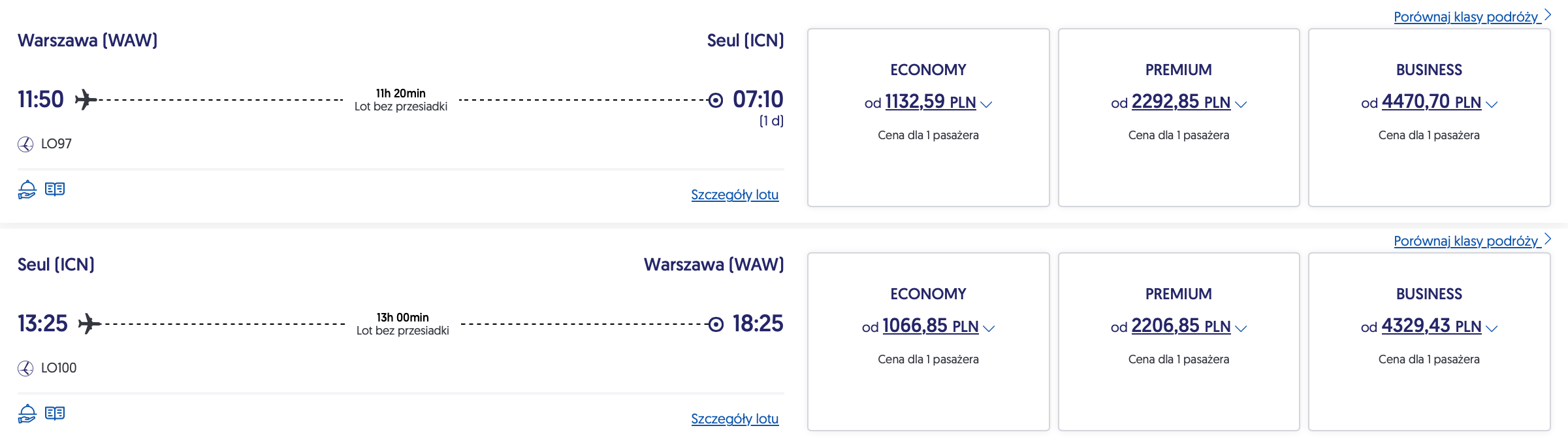This screenshot has width=1568, height=445.
Task: Select the return ECONOMY fare card heading
Action: 928,294
